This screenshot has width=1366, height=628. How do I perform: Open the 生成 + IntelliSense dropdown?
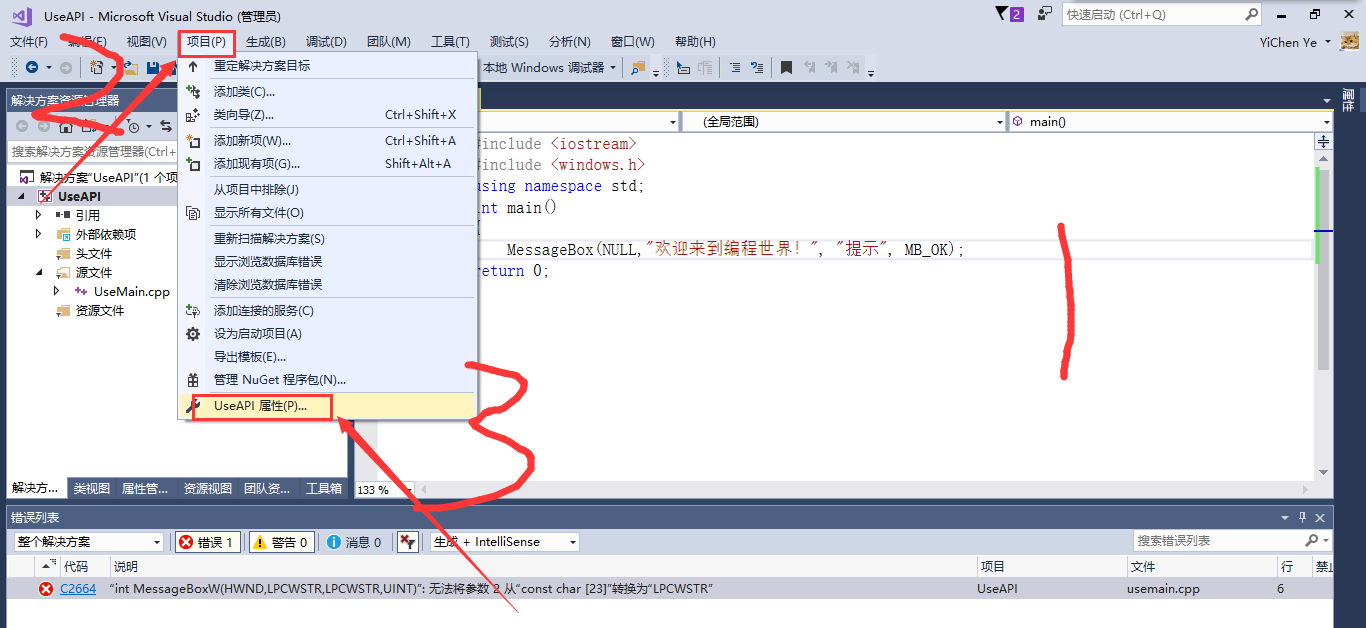coord(503,540)
